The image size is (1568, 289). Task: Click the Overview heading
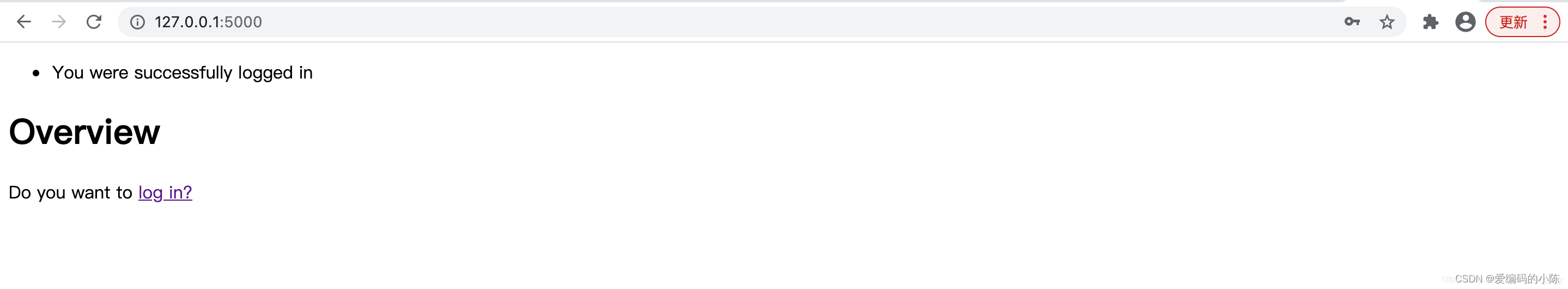(84, 132)
